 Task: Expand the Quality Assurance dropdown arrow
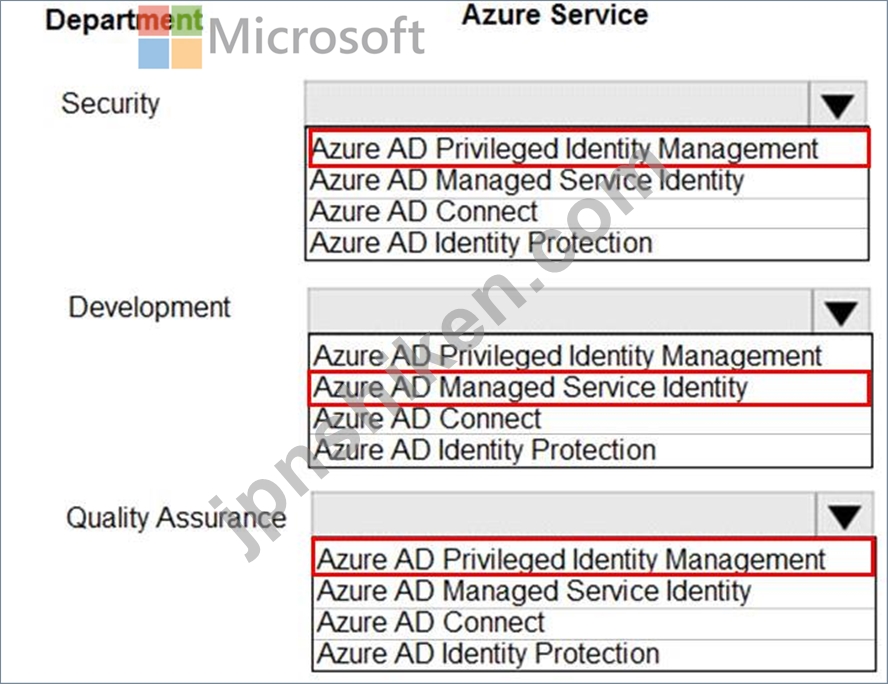844,515
